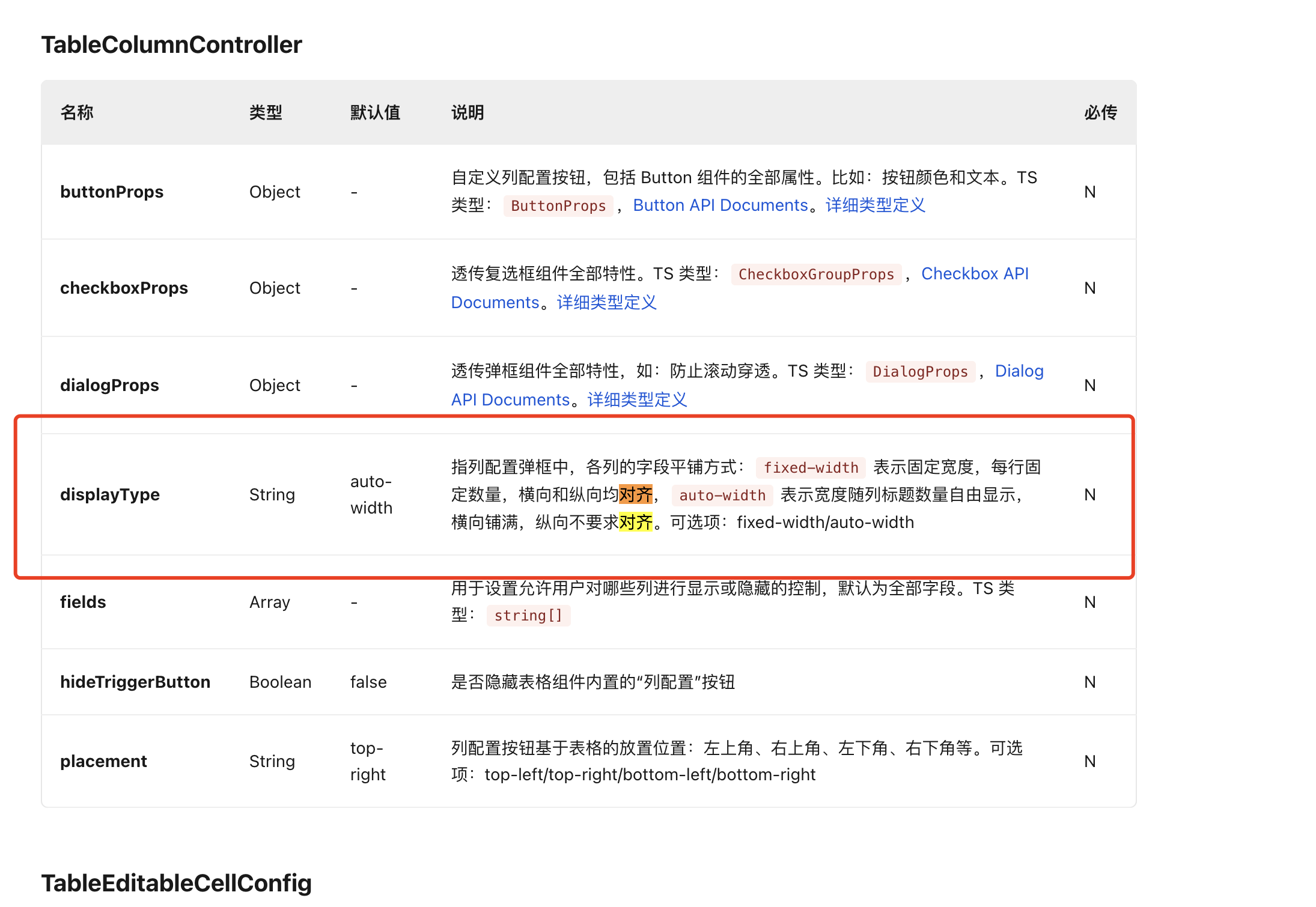Select the CheckboxGroupProps code tag
Screen dimensions: 1316x907
[815, 274]
